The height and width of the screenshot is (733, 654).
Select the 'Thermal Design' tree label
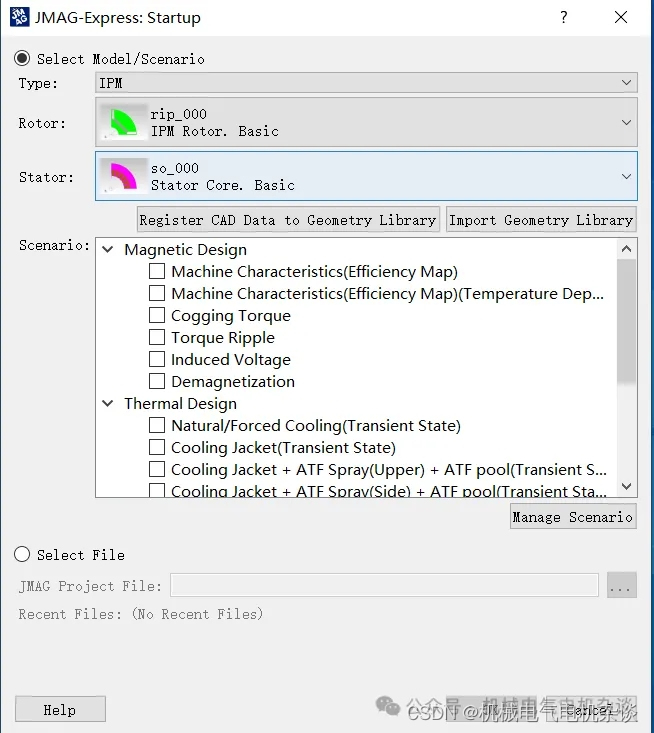[x=180, y=403]
